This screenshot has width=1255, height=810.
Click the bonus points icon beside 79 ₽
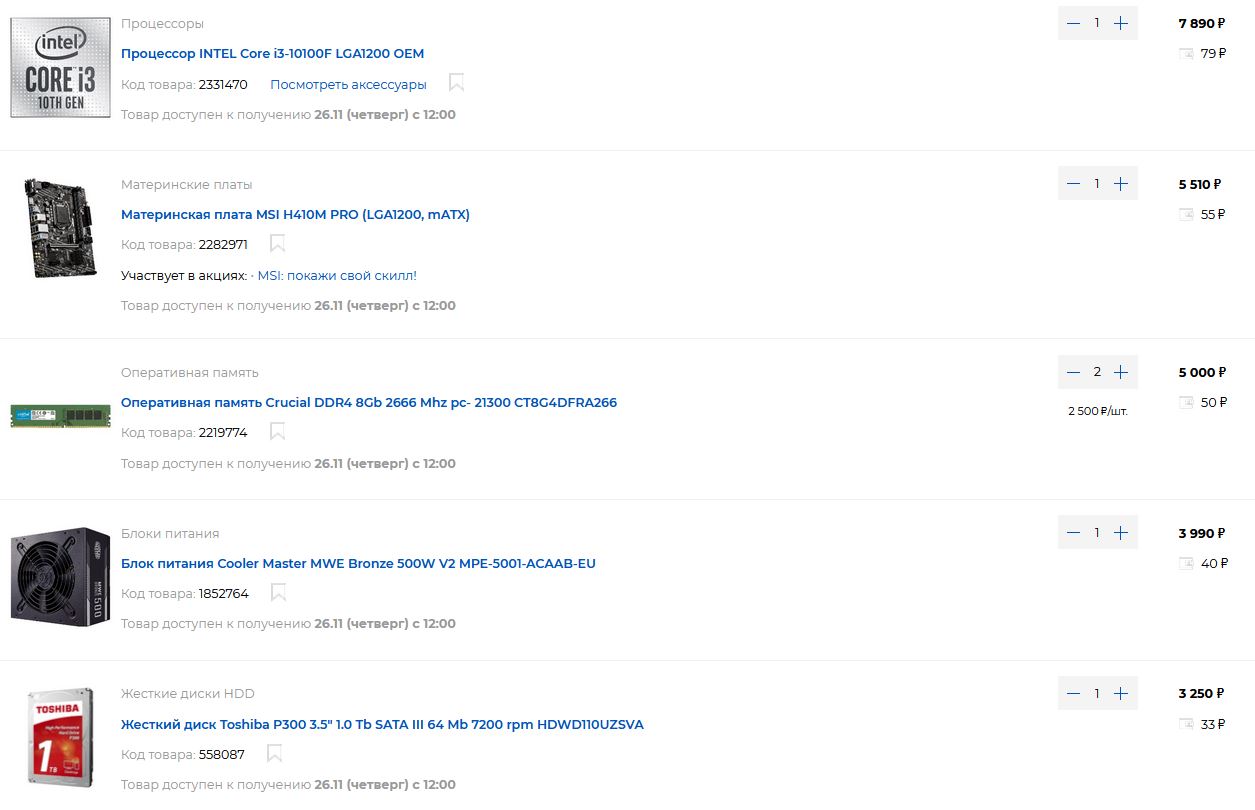point(1186,53)
